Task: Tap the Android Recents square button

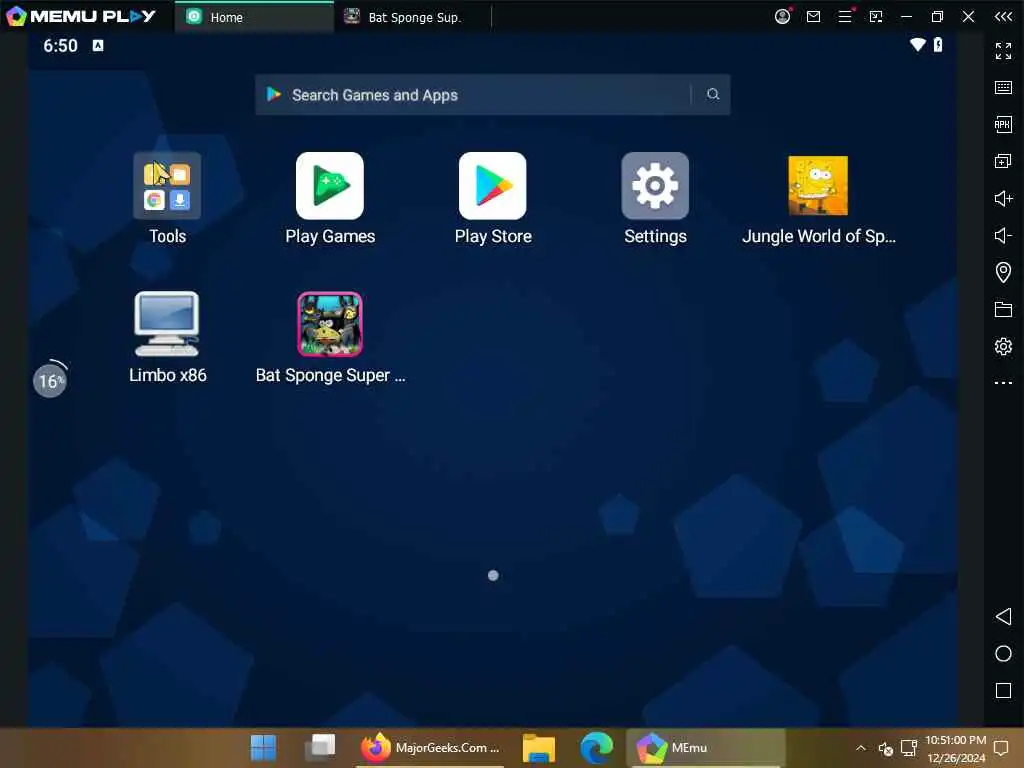Action: tap(1003, 691)
